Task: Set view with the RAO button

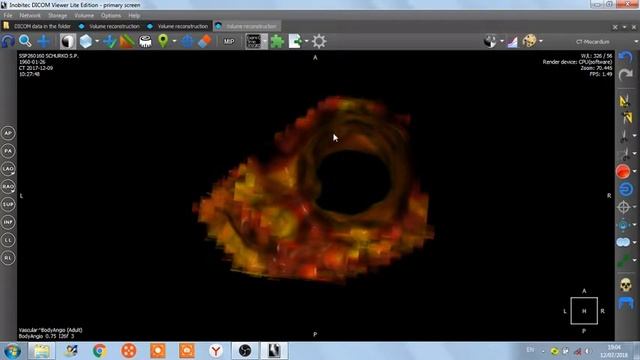Action: [x=8, y=187]
